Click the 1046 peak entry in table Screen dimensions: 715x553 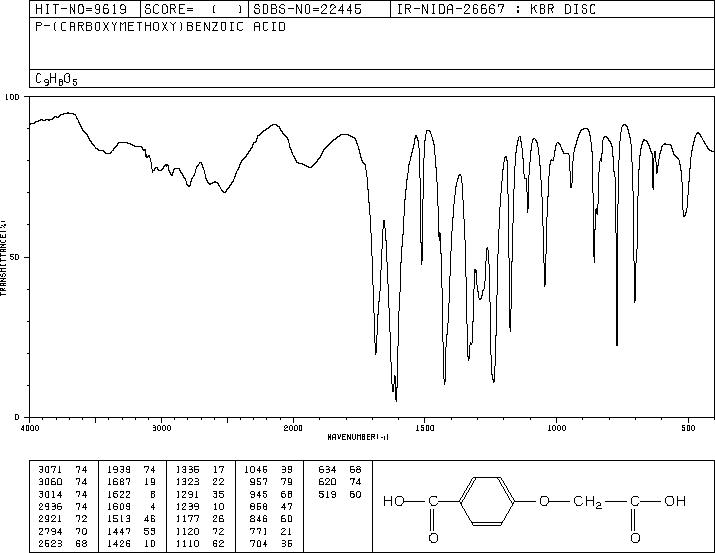(269, 470)
